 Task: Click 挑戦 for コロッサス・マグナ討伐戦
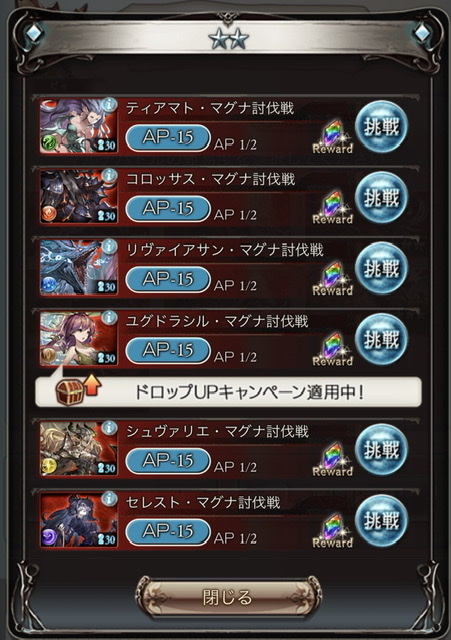pos(381,198)
